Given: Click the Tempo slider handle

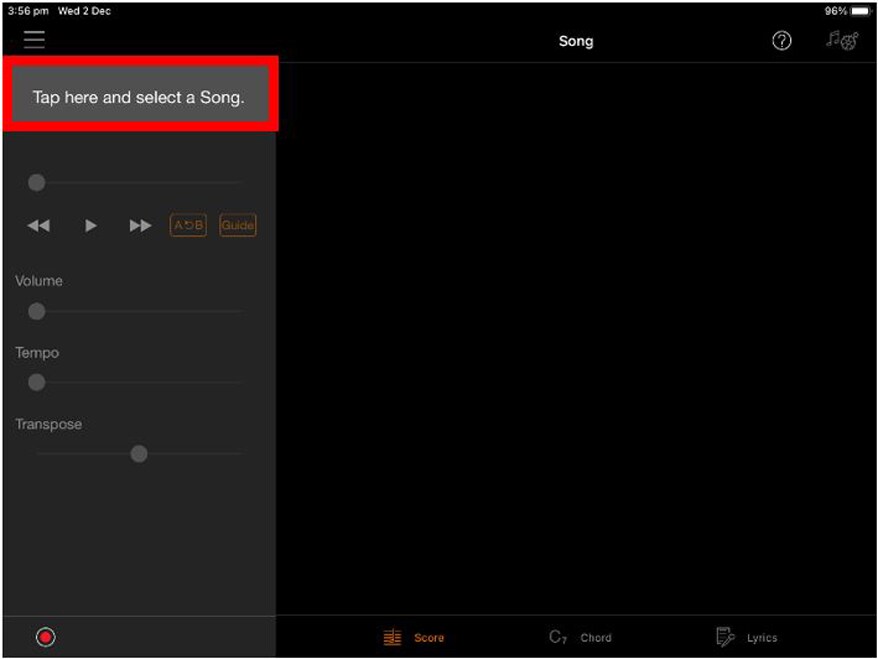Looking at the screenshot, I should 37,383.
